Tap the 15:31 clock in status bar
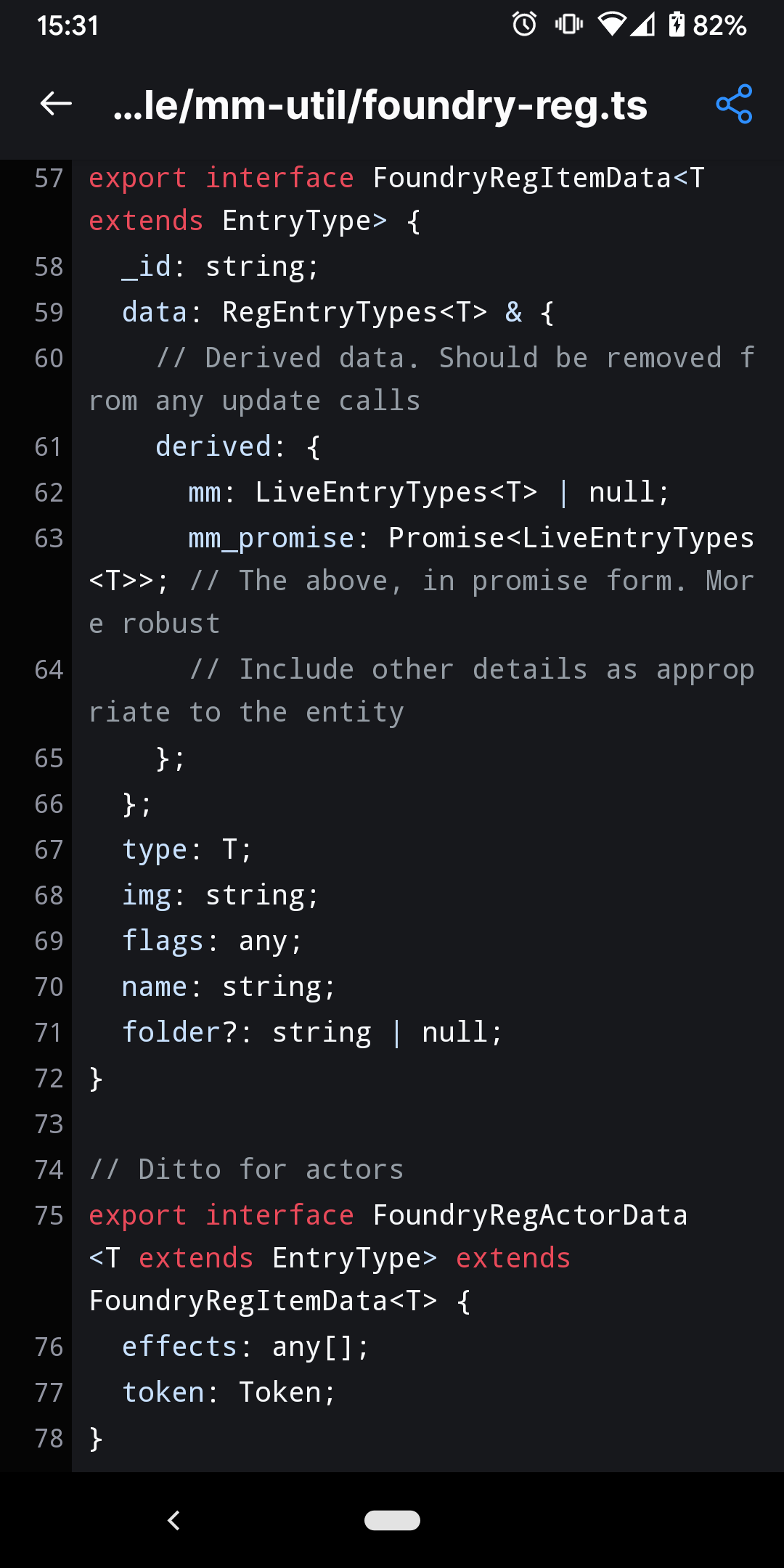784x1568 pixels. pyautogui.click(x=68, y=25)
